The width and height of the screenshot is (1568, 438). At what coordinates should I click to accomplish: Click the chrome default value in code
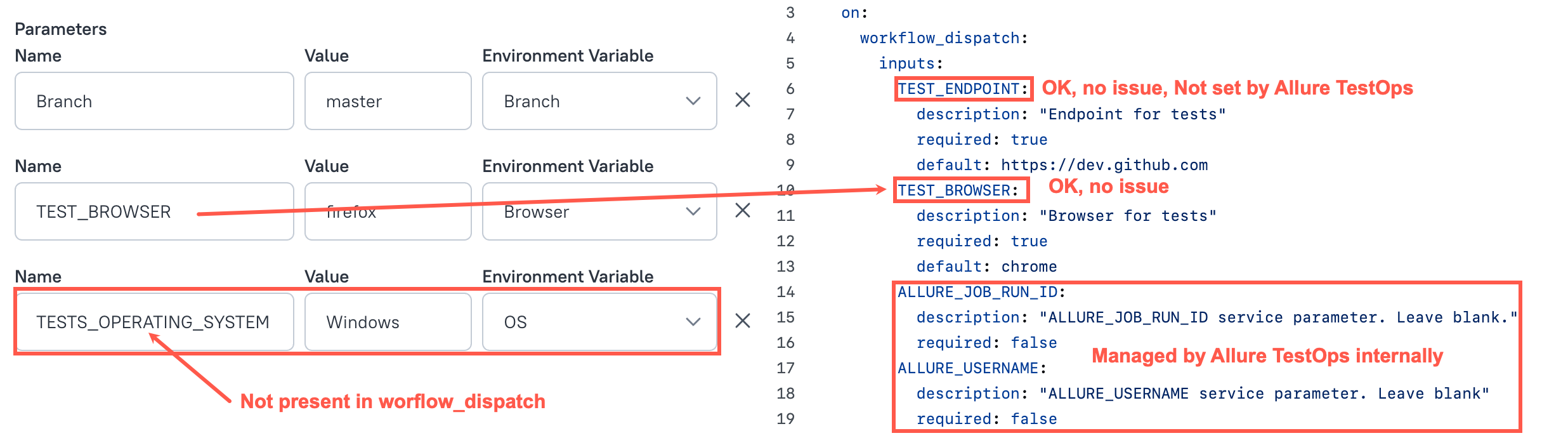1029,267
